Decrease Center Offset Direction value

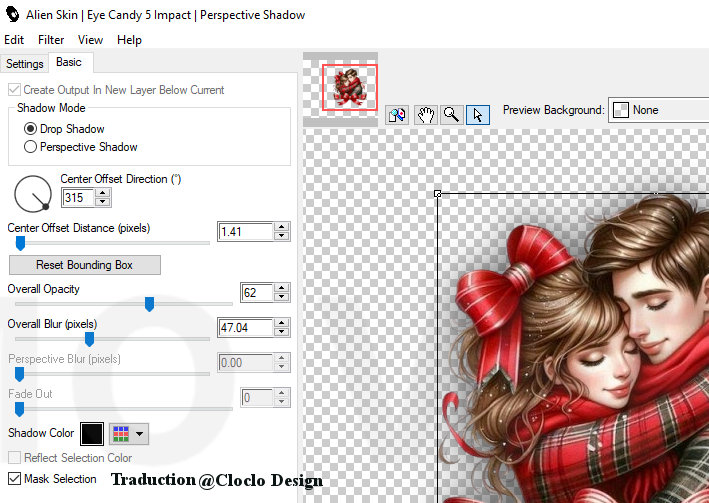(103, 202)
